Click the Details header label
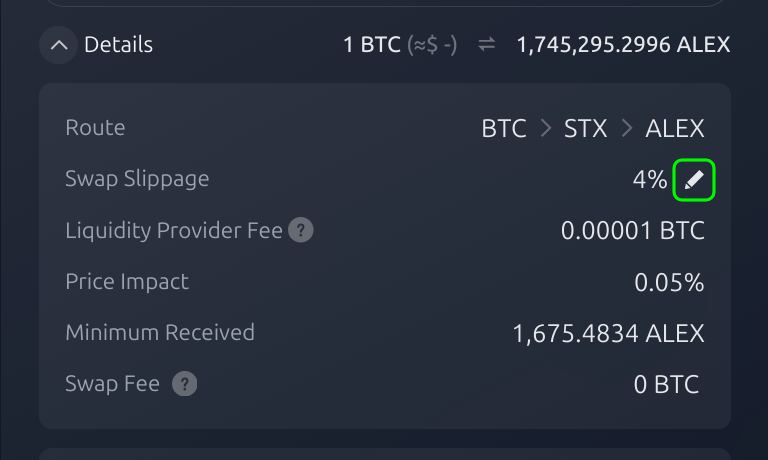The width and height of the screenshot is (768, 460). pyautogui.click(x=119, y=45)
